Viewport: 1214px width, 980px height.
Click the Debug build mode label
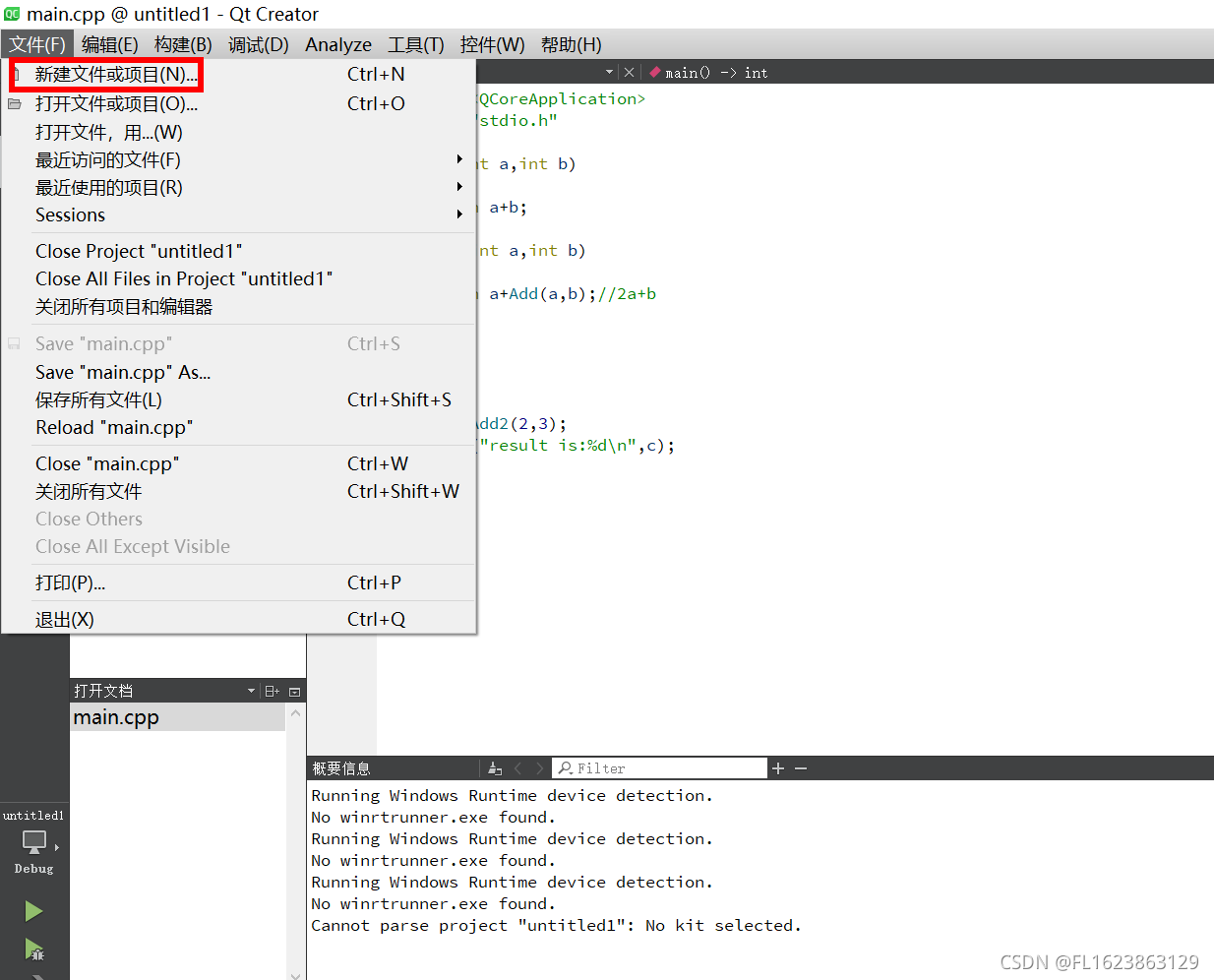coord(33,869)
